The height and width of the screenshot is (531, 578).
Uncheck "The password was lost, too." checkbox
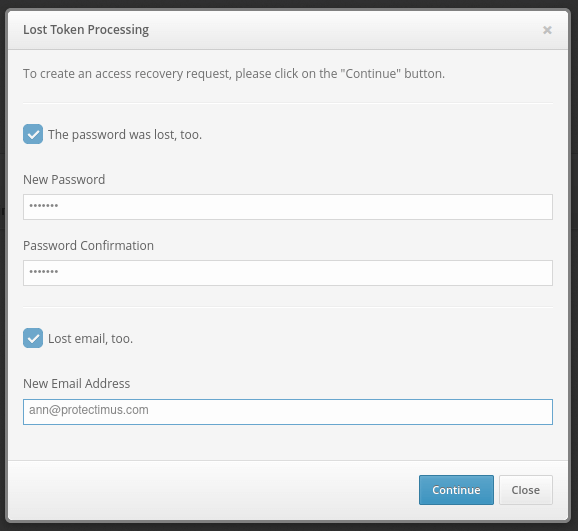click(x=33, y=134)
